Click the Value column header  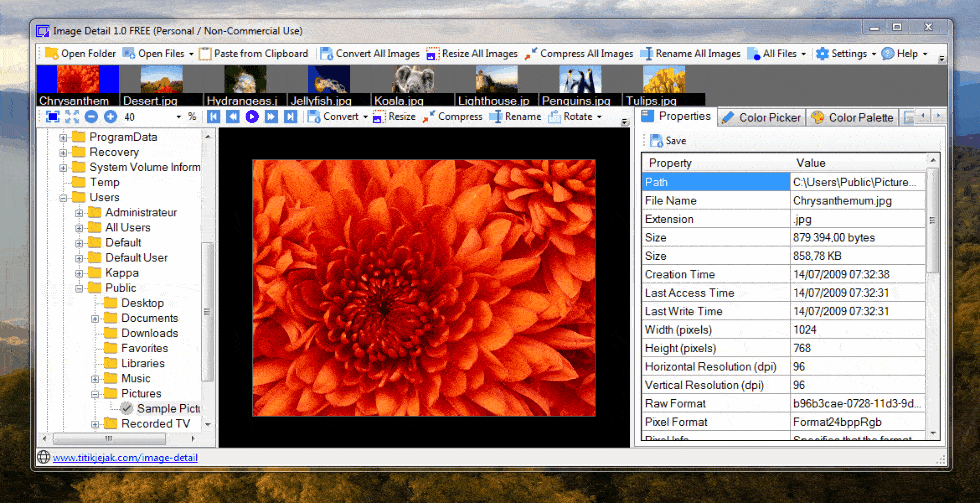point(858,163)
